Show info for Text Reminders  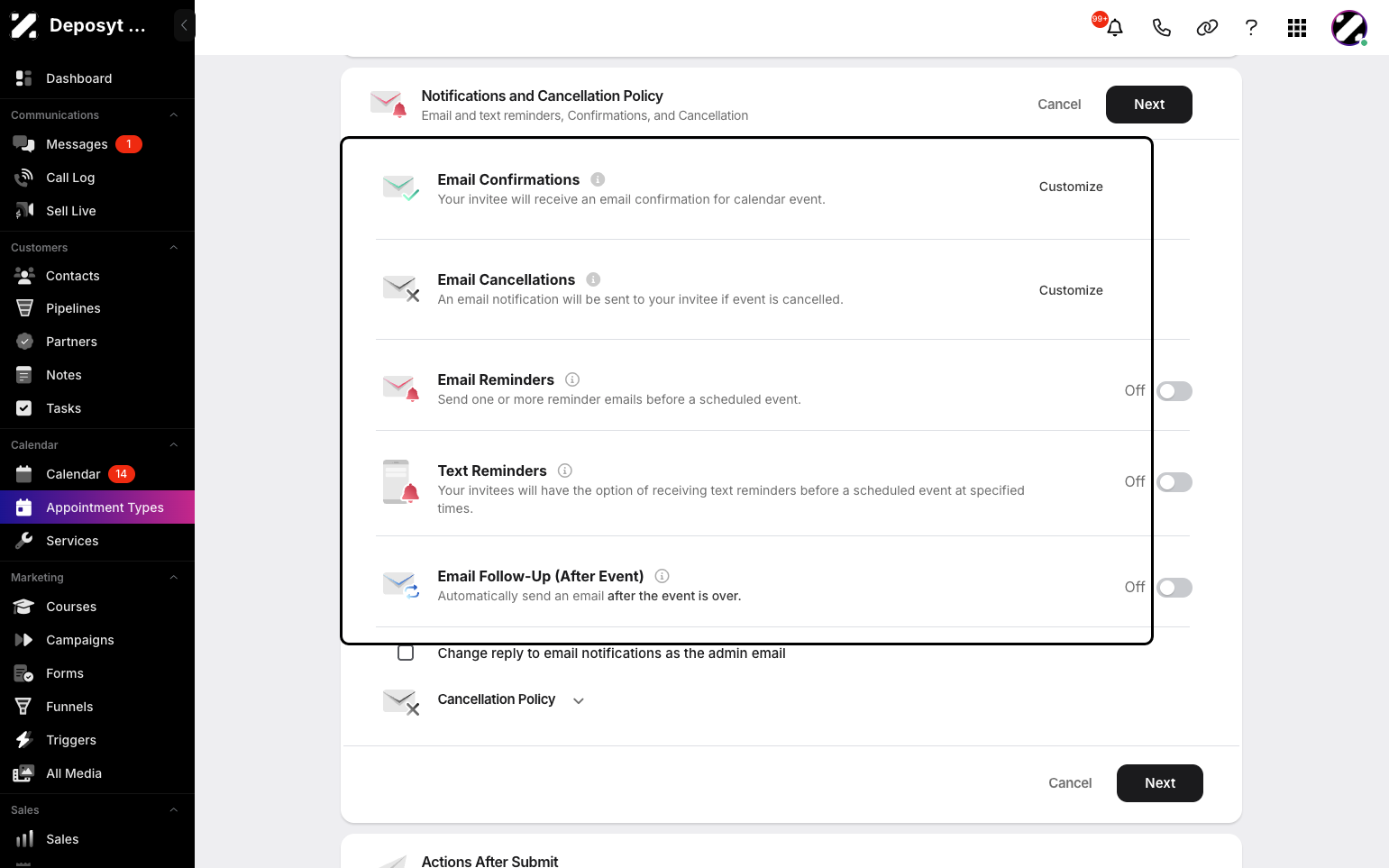point(565,471)
